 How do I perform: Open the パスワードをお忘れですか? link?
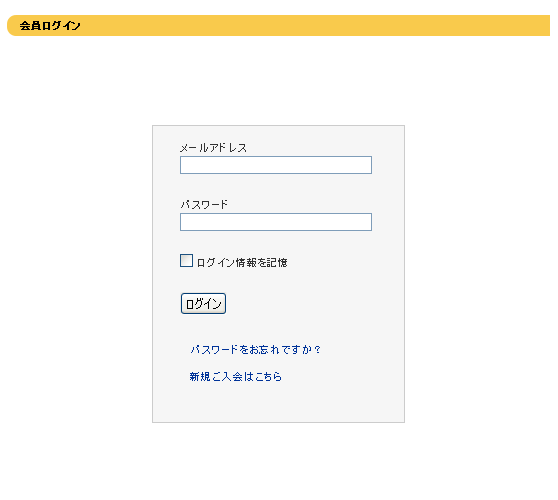pyautogui.click(x=256, y=349)
